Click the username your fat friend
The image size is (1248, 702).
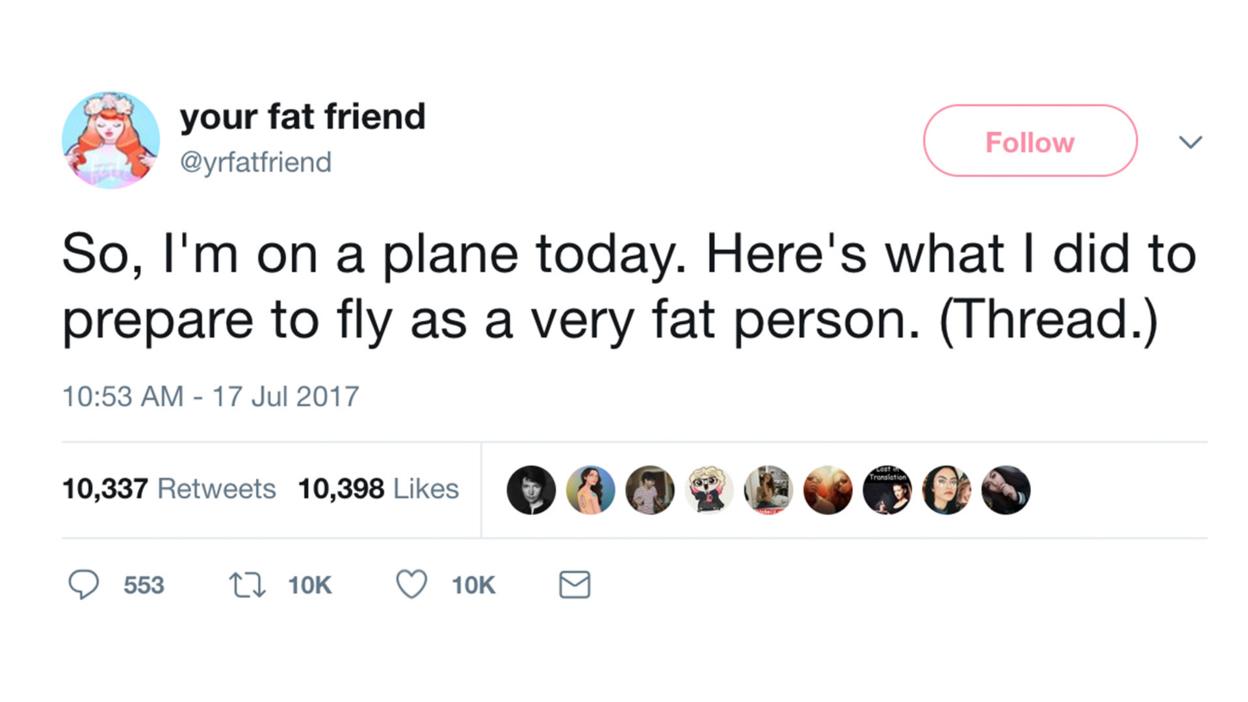(x=302, y=116)
